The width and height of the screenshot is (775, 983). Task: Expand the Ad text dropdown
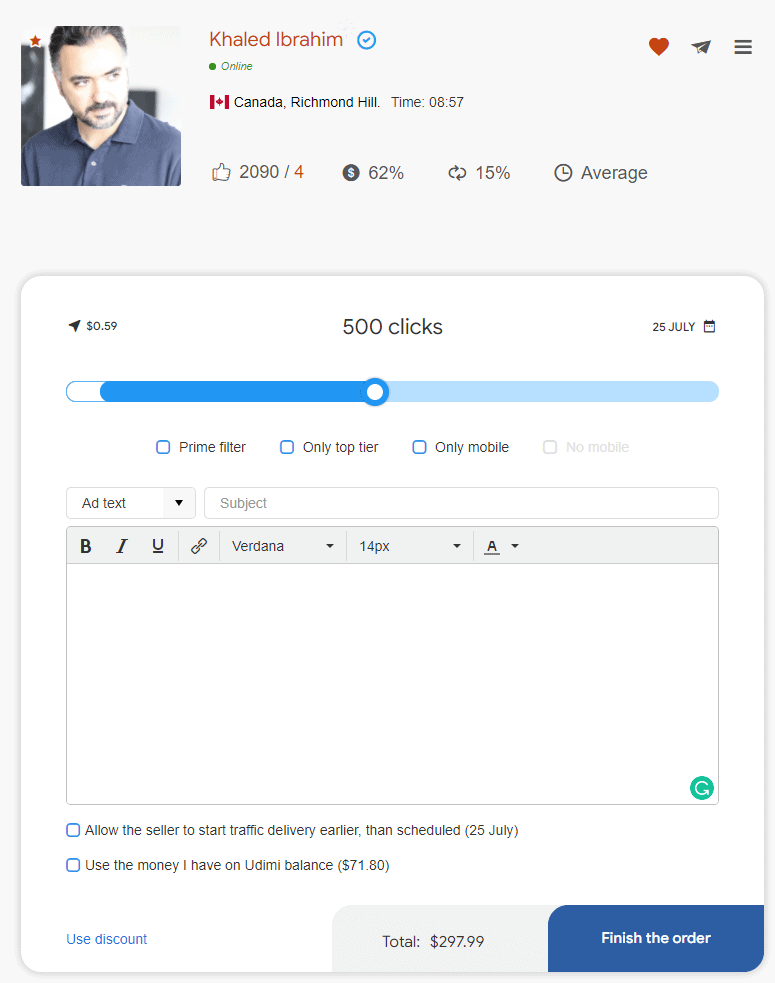click(x=131, y=503)
